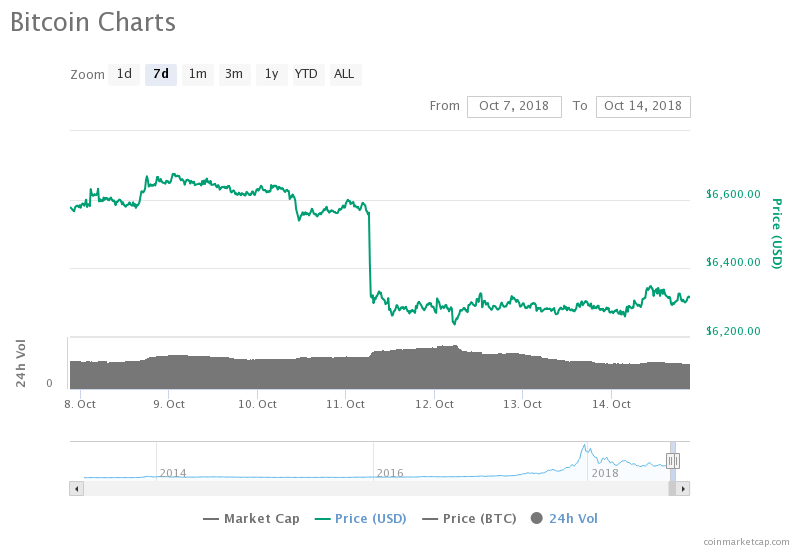This screenshot has width=800, height=550.
Task: Toggle Price (USD) series in legend
Action: (361, 519)
